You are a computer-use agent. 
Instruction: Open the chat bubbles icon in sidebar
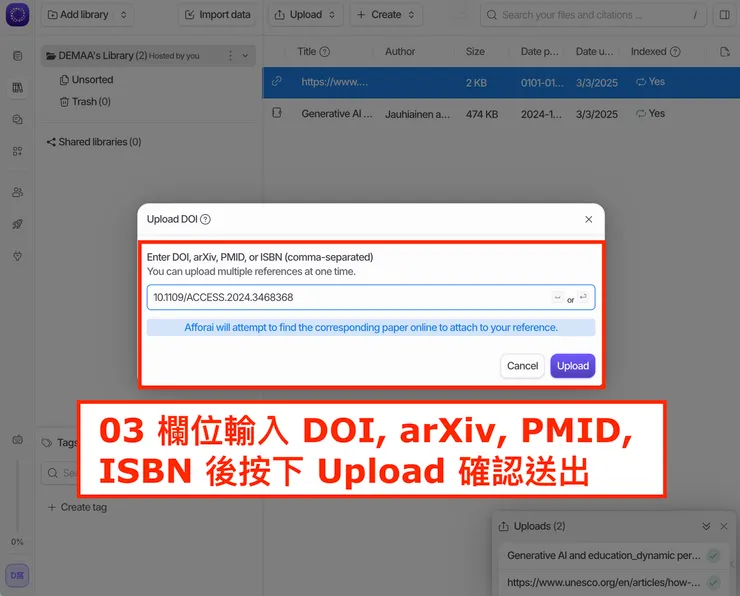pos(17,119)
